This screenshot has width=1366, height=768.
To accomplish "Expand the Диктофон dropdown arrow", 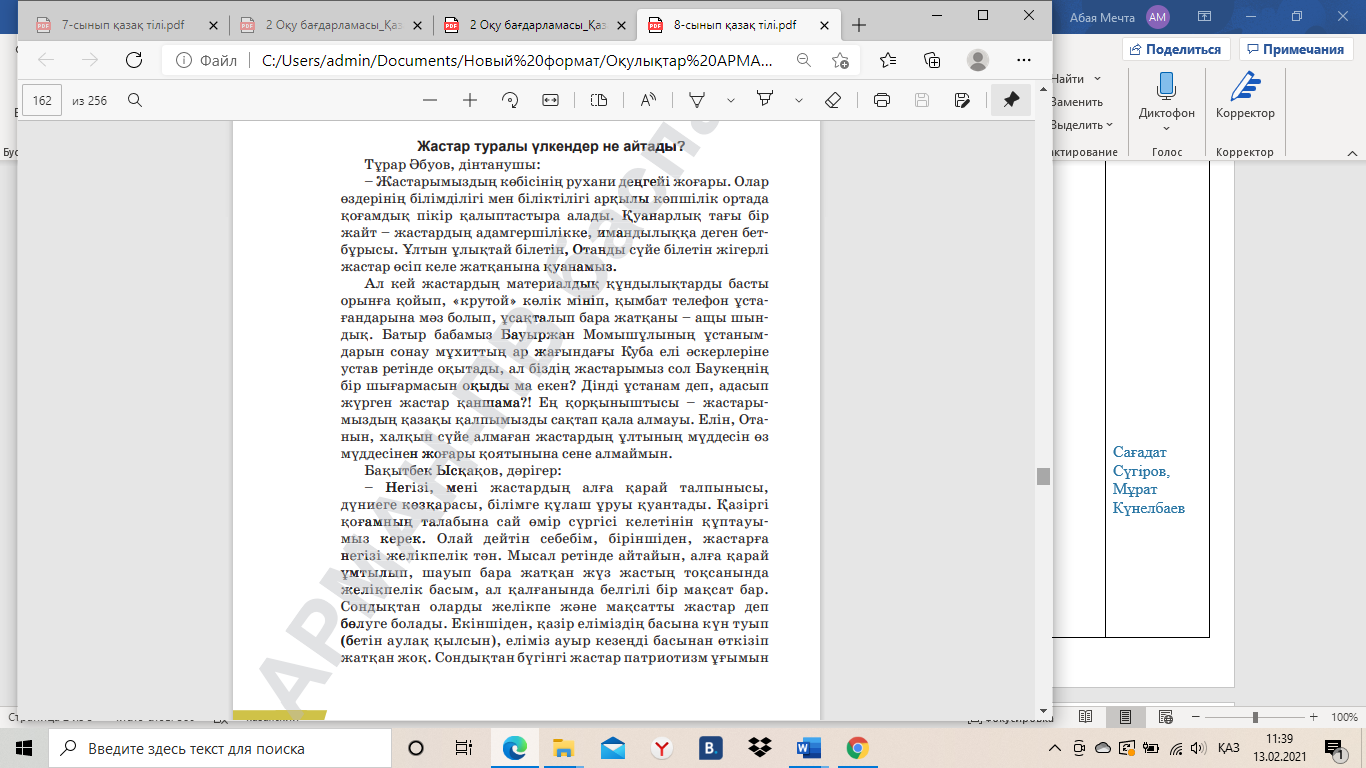I will click(1166, 127).
